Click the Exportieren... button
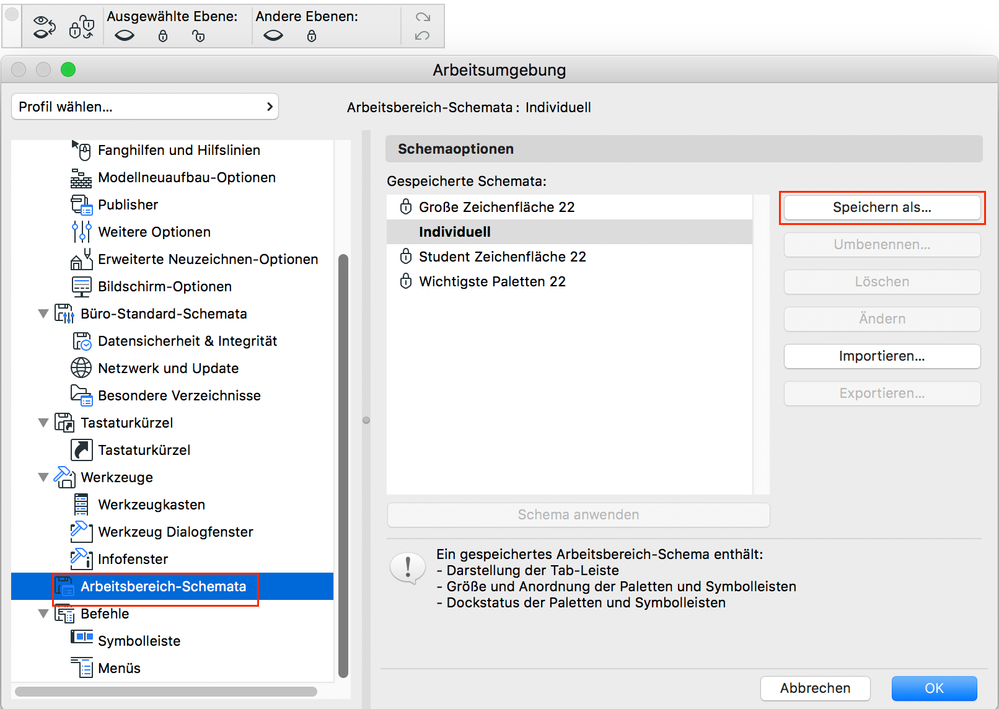The height and width of the screenshot is (709, 999). [882, 393]
